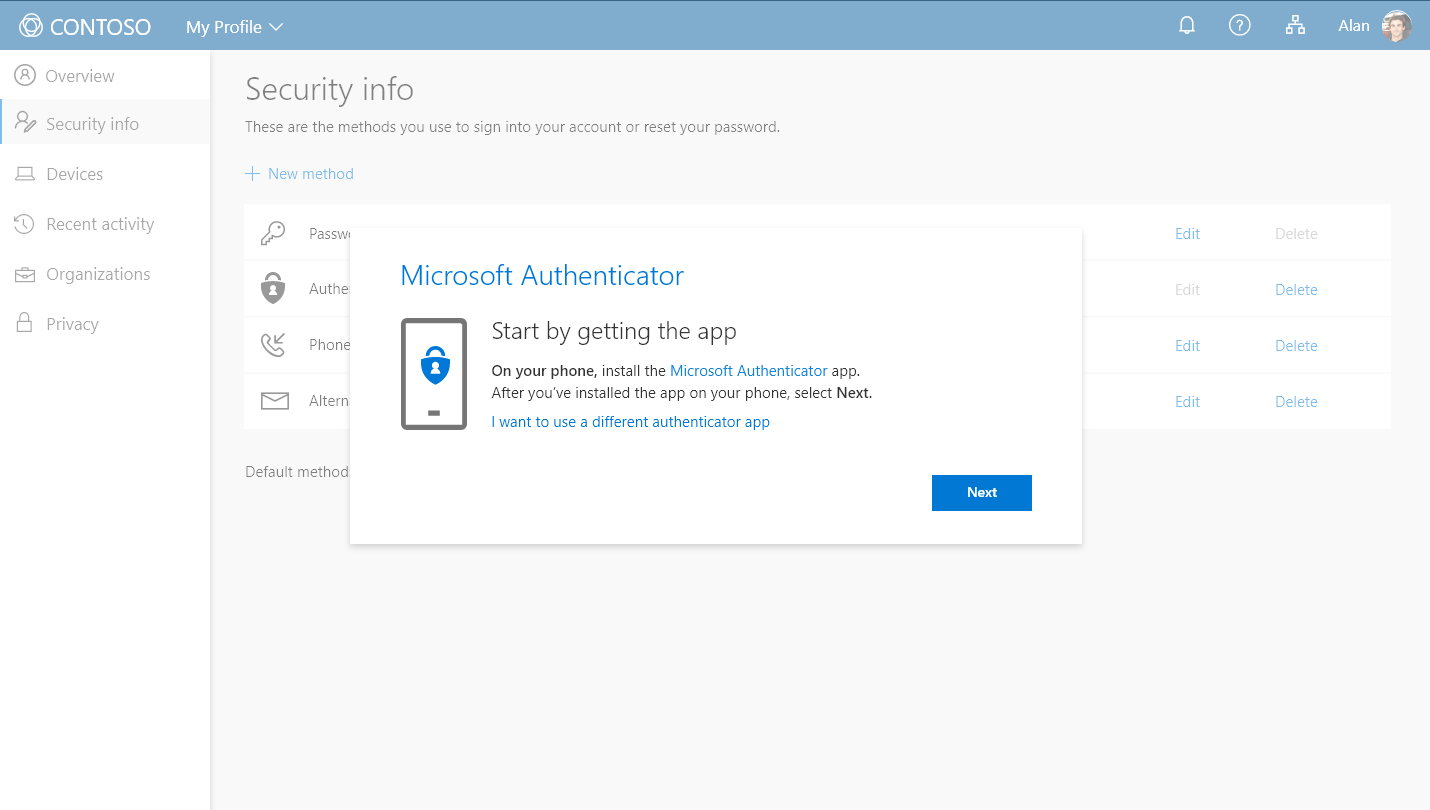Click Edit on the Phone row

(x=1187, y=345)
